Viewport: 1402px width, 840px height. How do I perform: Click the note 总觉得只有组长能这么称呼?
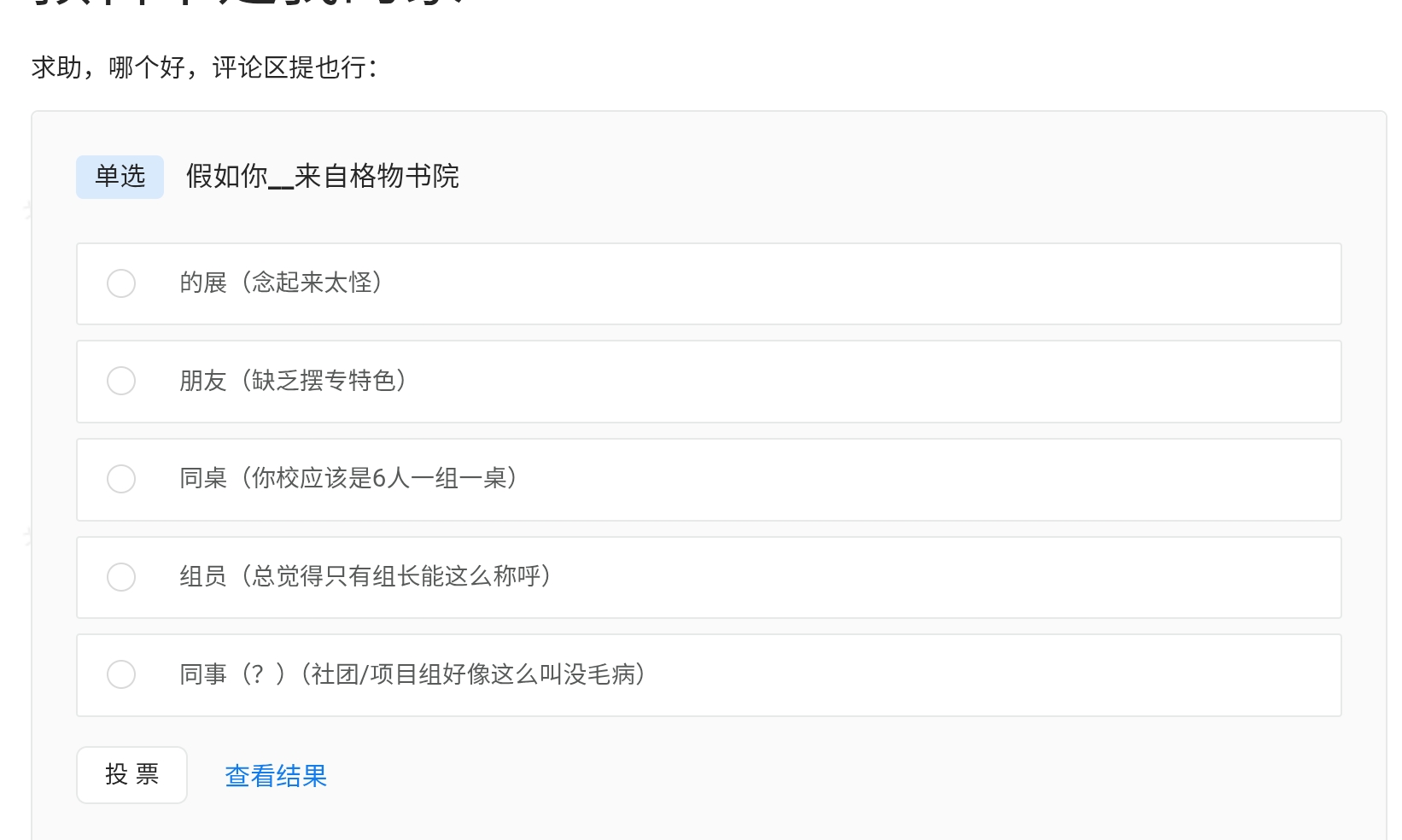click(397, 576)
